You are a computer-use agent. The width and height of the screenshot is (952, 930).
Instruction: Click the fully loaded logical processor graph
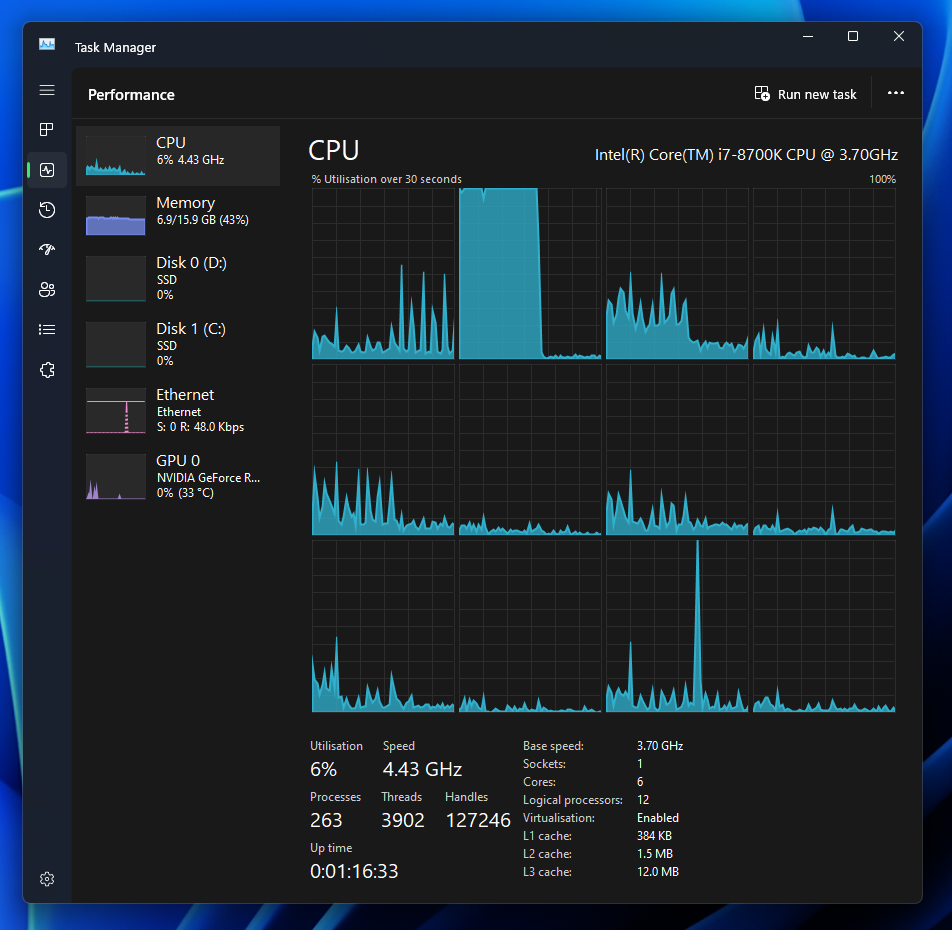530,274
